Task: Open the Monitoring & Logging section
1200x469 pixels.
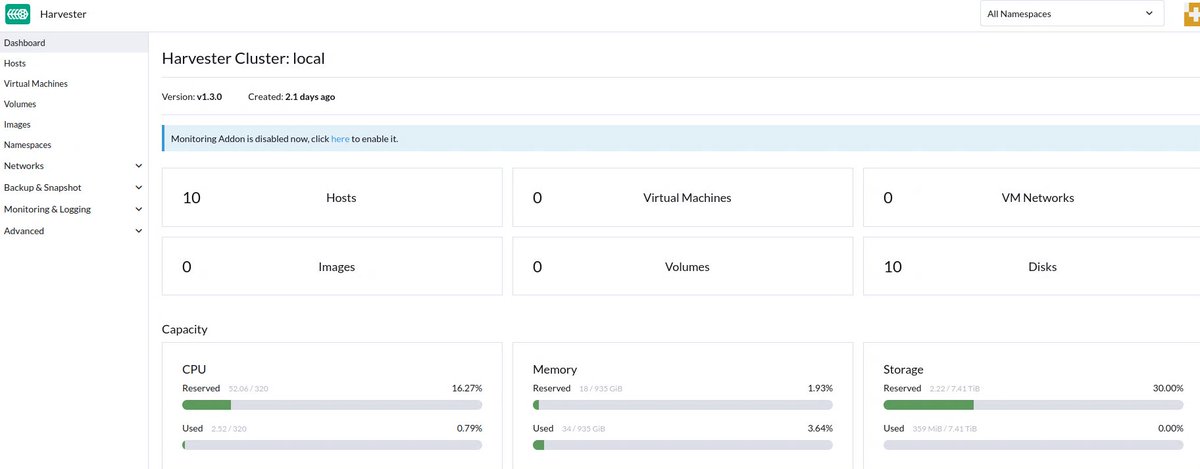Action: tap(74, 209)
